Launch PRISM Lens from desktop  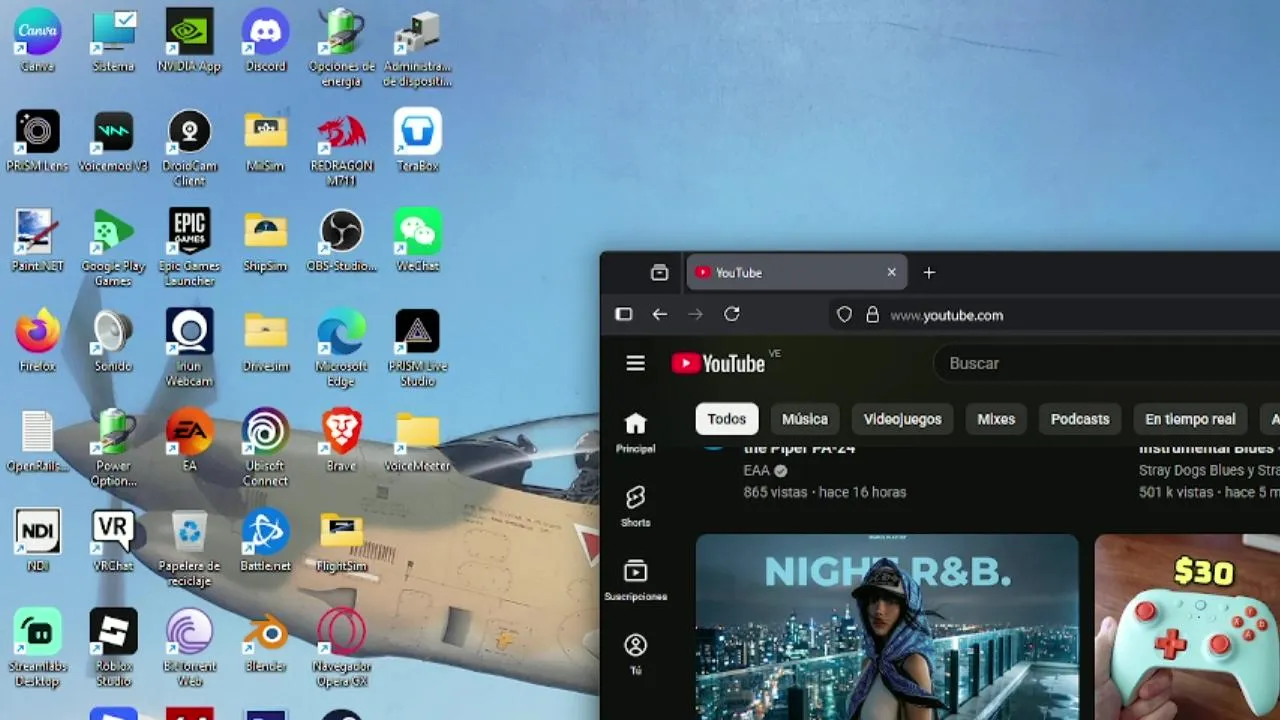[x=38, y=141]
